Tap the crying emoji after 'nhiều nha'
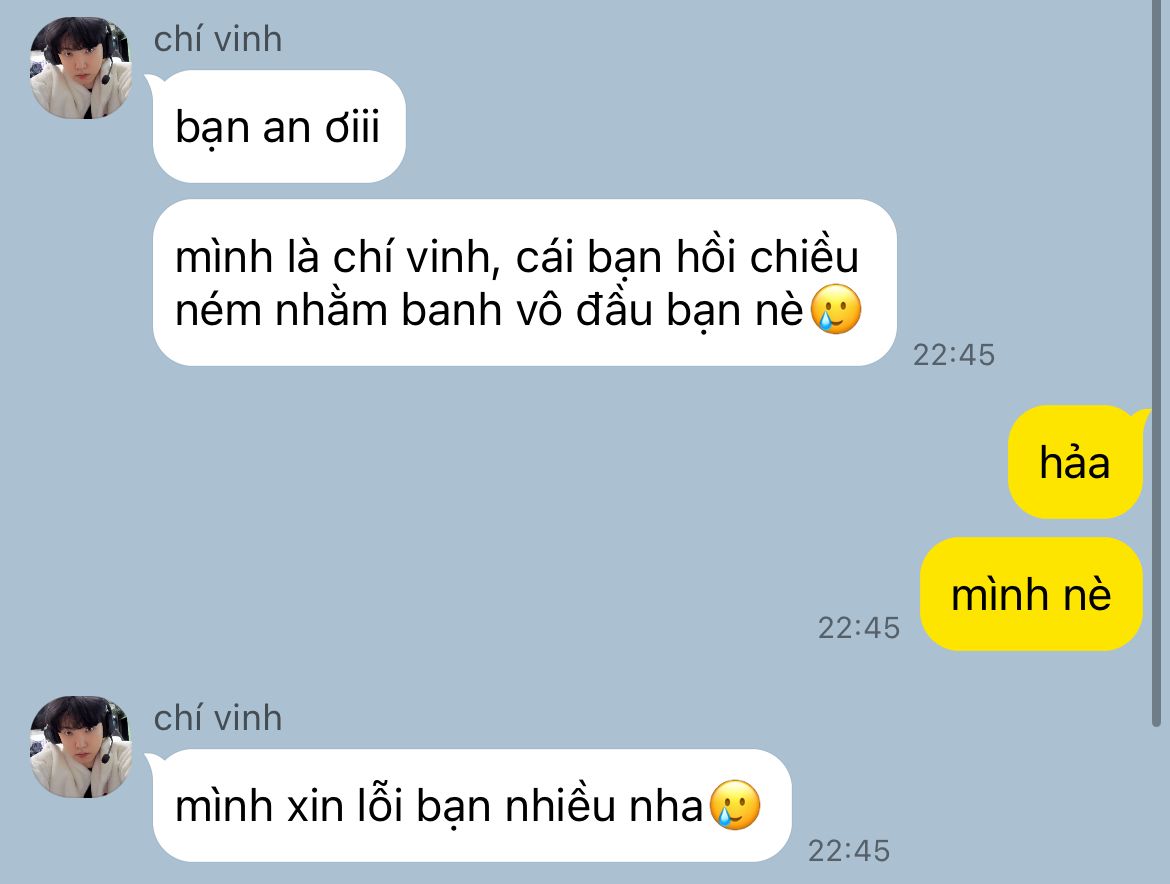 735,806
